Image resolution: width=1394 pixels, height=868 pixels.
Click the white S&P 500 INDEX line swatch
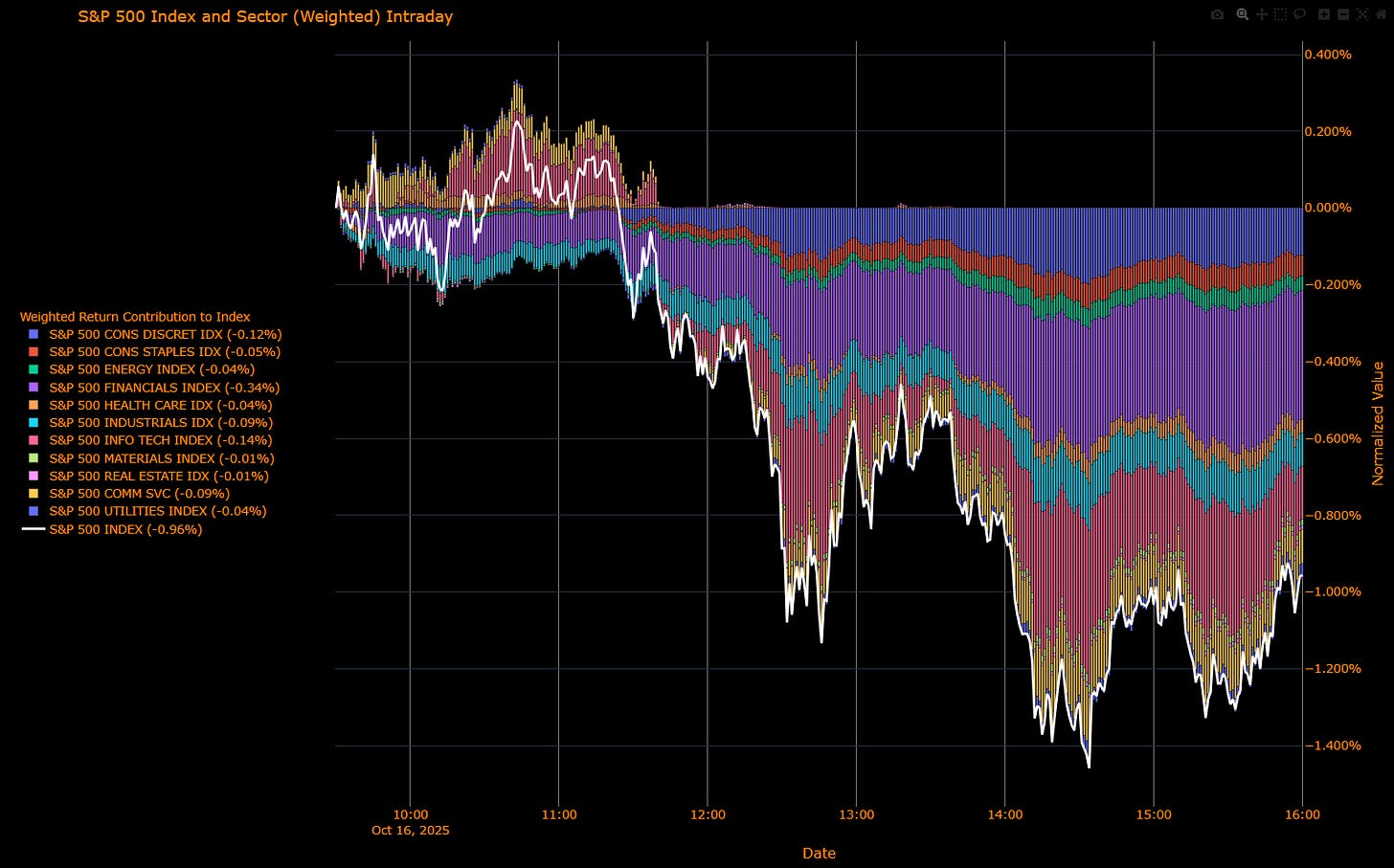coord(34,529)
